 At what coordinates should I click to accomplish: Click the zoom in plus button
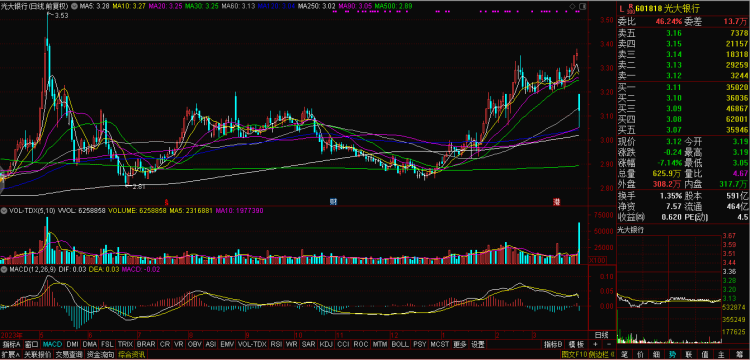pos(595,345)
